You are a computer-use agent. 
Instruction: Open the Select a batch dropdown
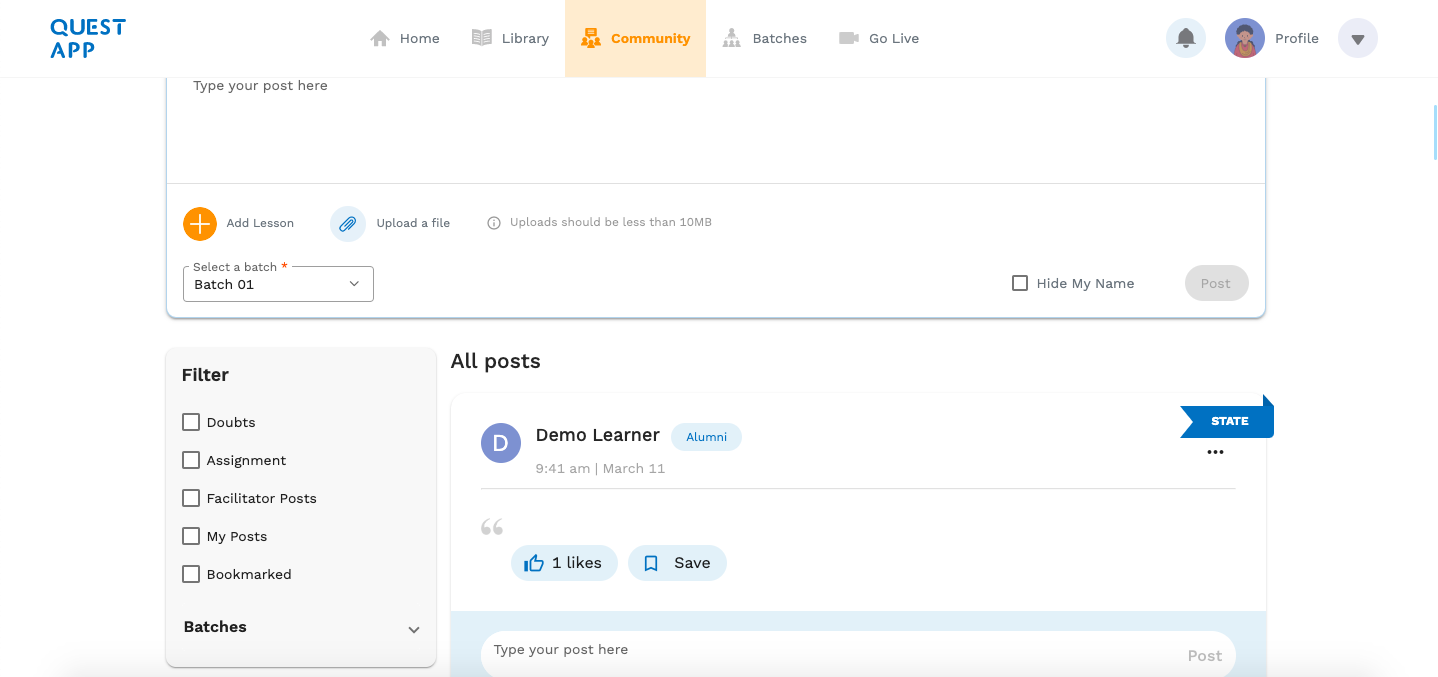click(278, 284)
